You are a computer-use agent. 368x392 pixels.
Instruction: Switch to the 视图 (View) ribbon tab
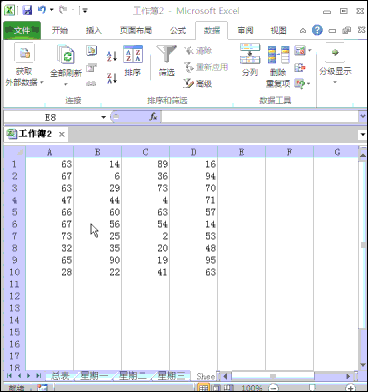278,31
